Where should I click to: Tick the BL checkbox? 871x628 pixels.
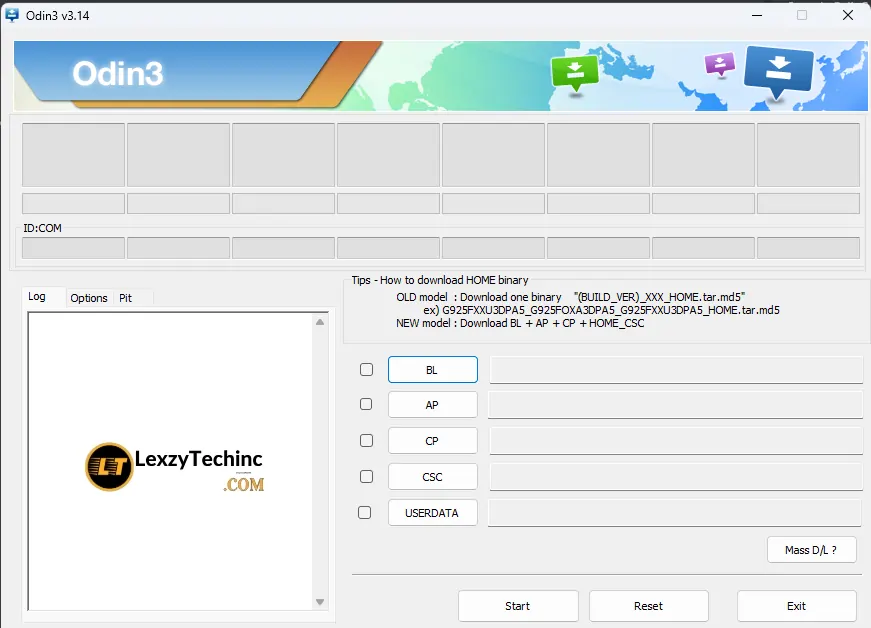pyautogui.click(x=366, y=369)
